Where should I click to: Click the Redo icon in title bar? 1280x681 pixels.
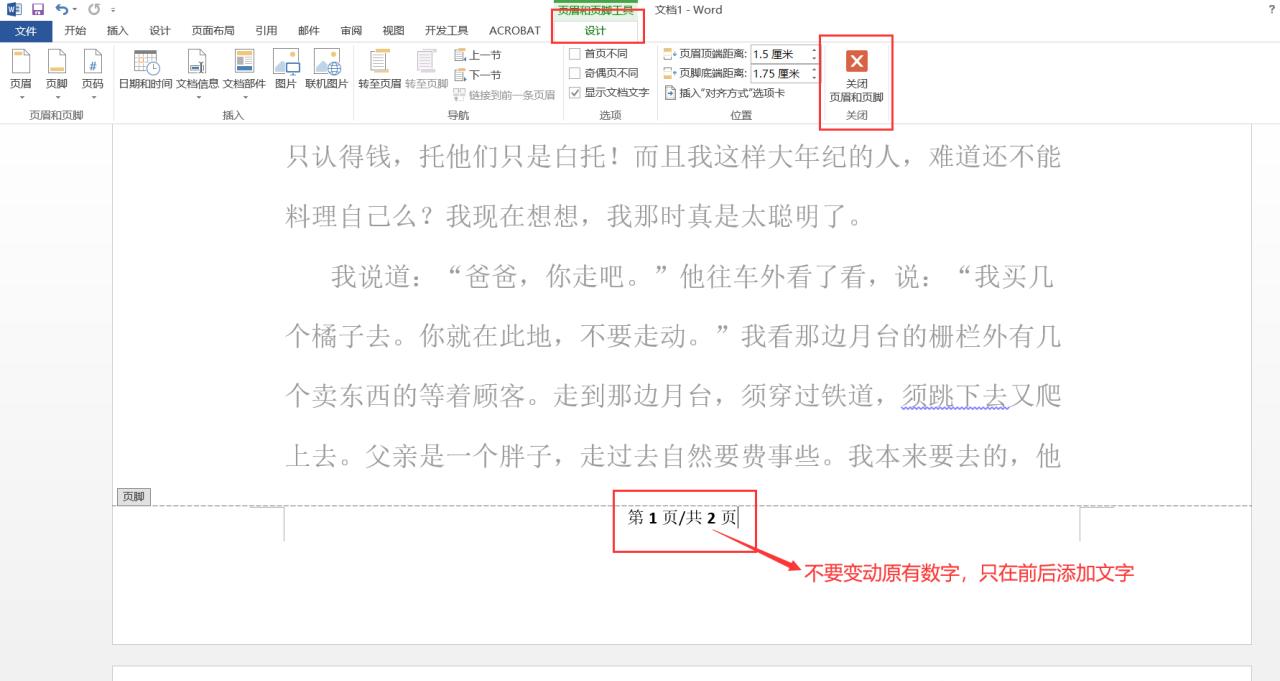coord(94,9)
